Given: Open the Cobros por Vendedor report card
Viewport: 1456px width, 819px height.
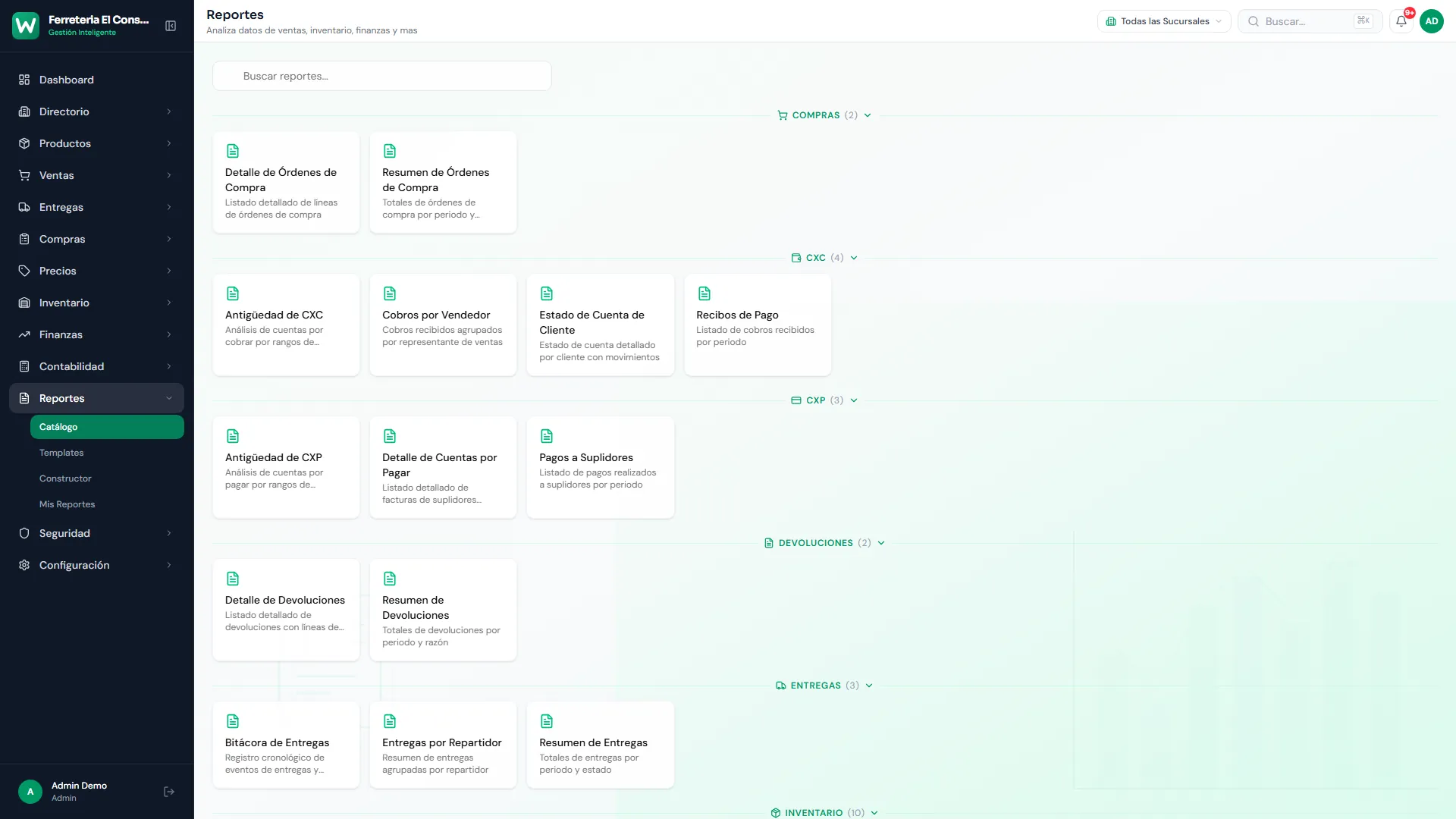Looking at the screenshot, I should (x=443, y=325).
